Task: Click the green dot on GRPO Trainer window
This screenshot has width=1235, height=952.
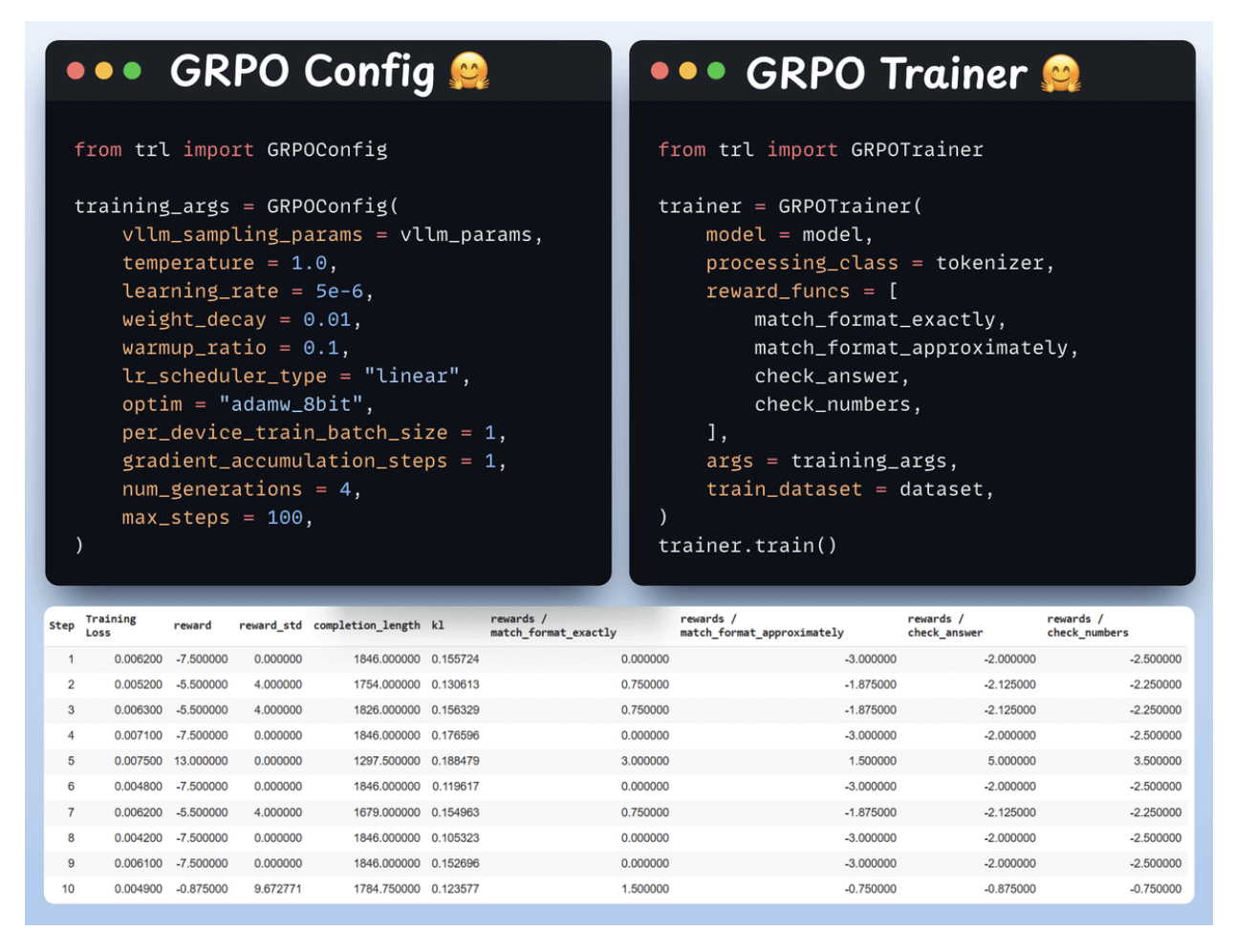Action: pyautogui.click(x=716, y=71)
